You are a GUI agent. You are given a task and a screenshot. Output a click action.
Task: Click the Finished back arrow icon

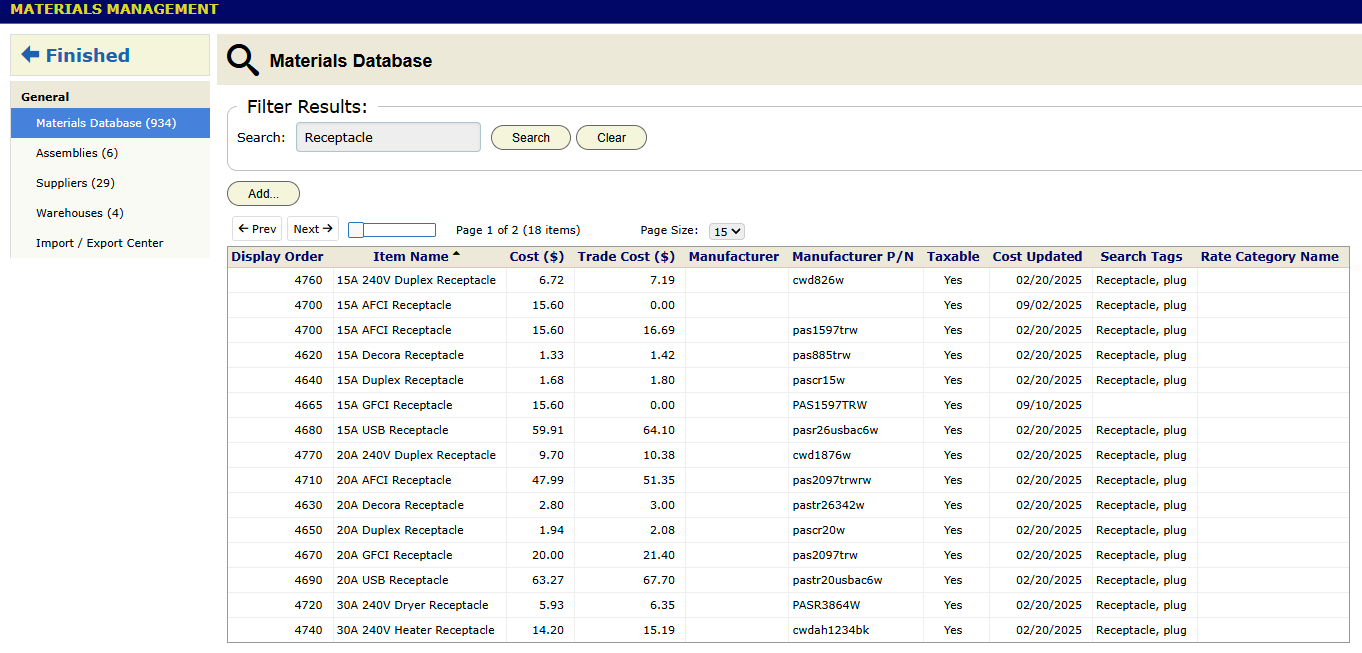point(30,55)
